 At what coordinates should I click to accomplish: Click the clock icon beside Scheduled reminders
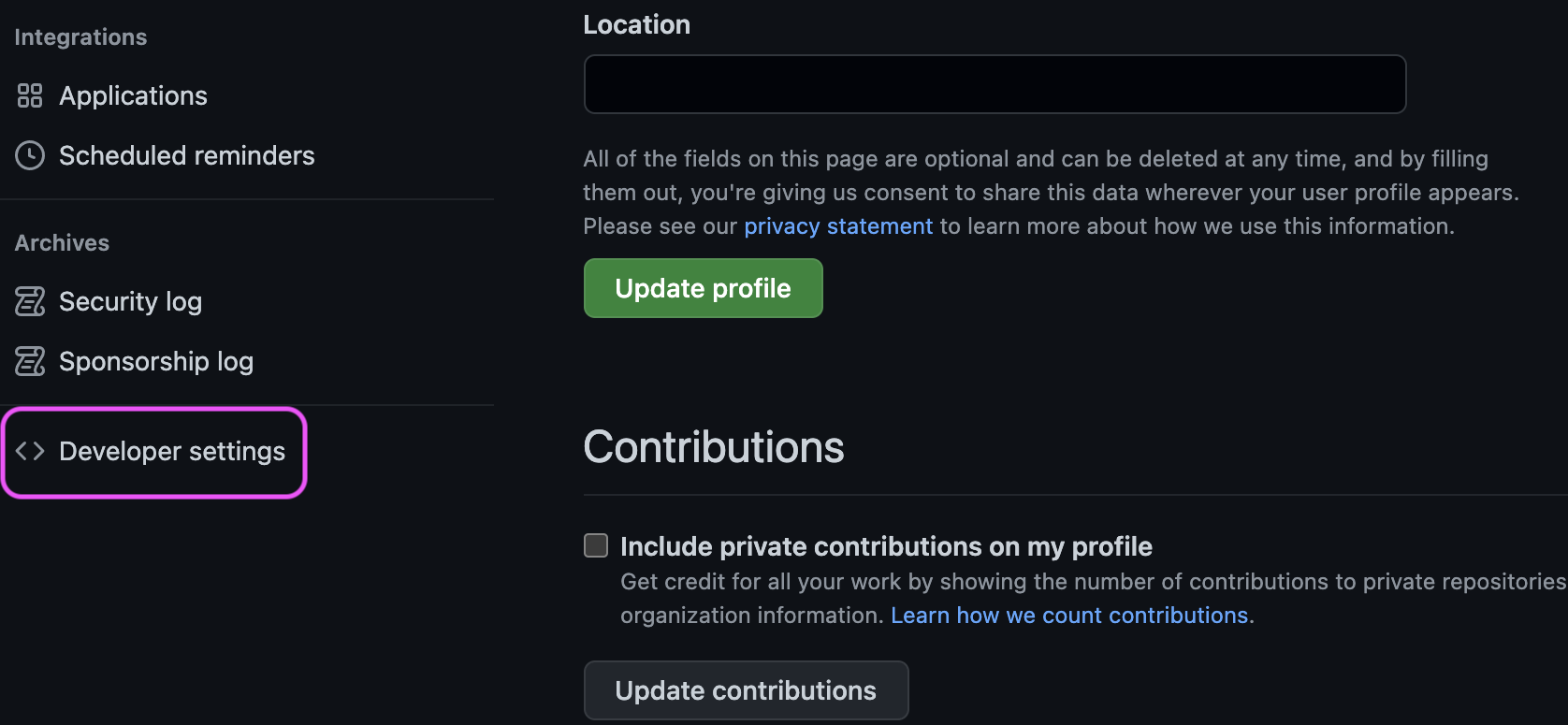[x=30, y=155]
